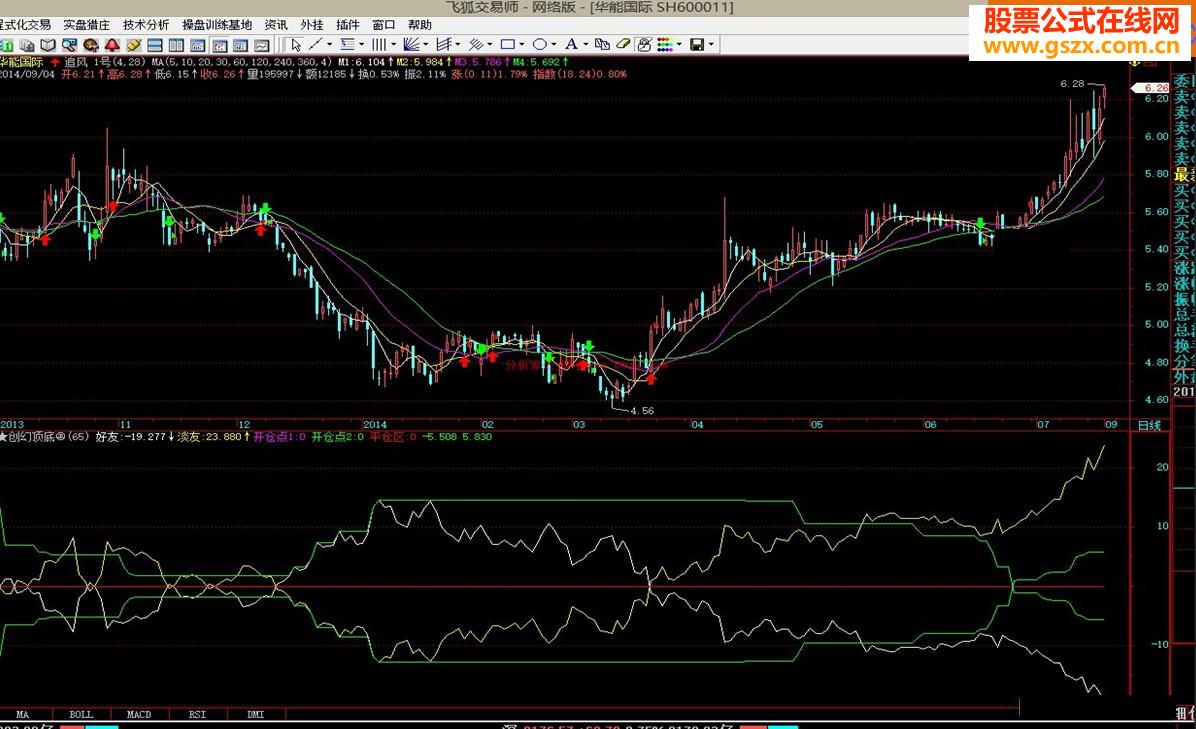This screenshot has height=729, width=1196.
Task: Click the Gann fan lines tool
Action: [x=413, y=45]
